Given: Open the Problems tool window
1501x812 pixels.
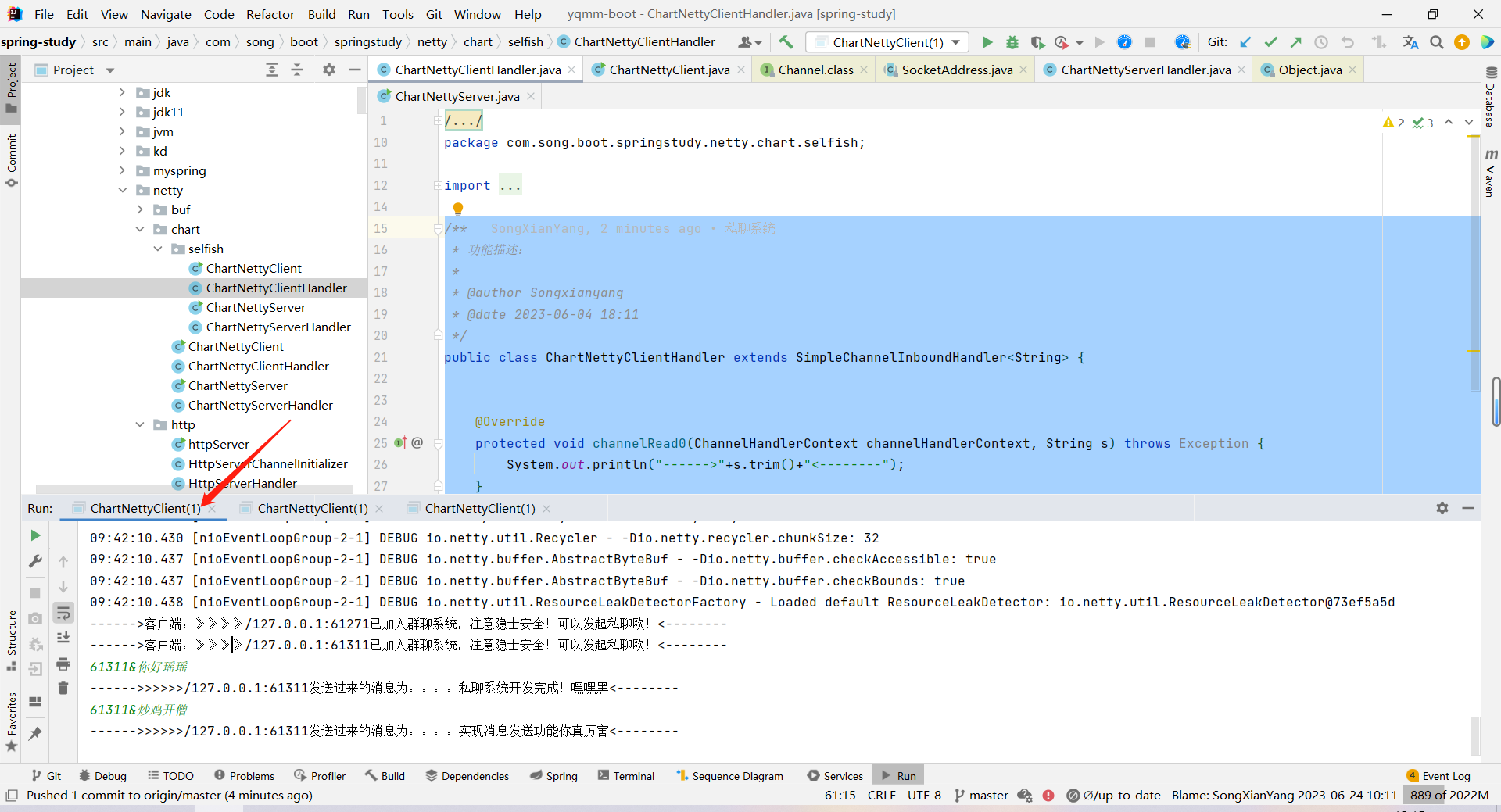Looking at the screenshot, I should (244, 775).
